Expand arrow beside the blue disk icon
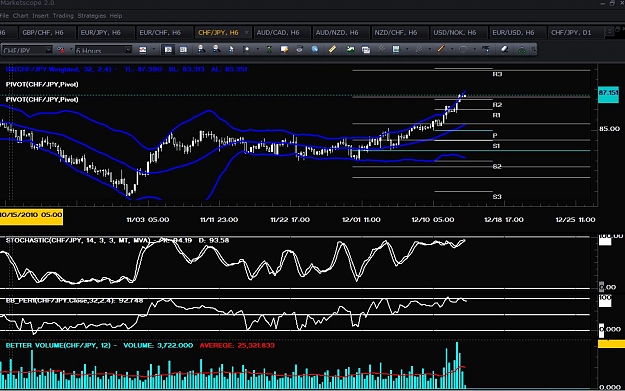 point(407,49)
